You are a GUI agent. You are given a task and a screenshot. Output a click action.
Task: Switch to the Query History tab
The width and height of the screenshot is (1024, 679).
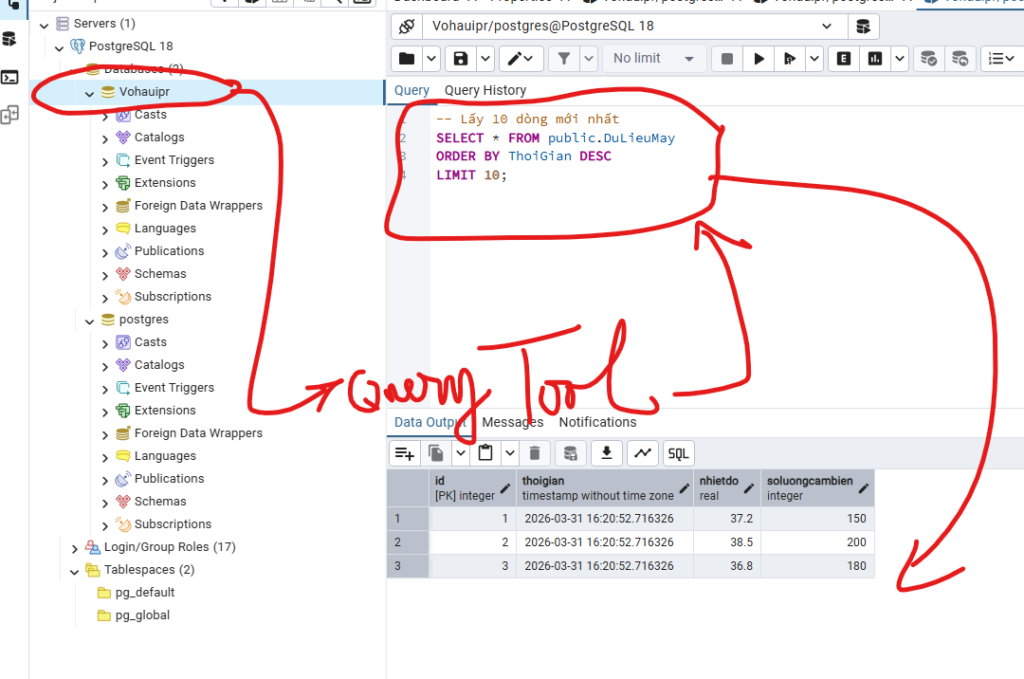pyautogui.click(x=485, y=90)
